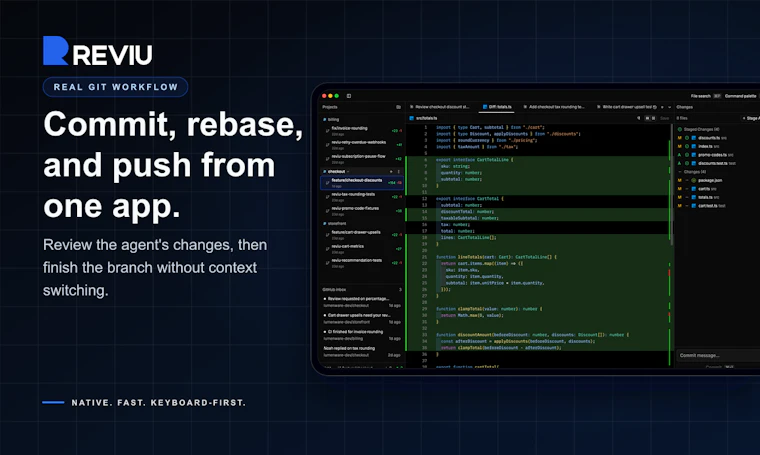Toggle the staged circle for promo-codes.ts
760x455 pixels.
687,155
